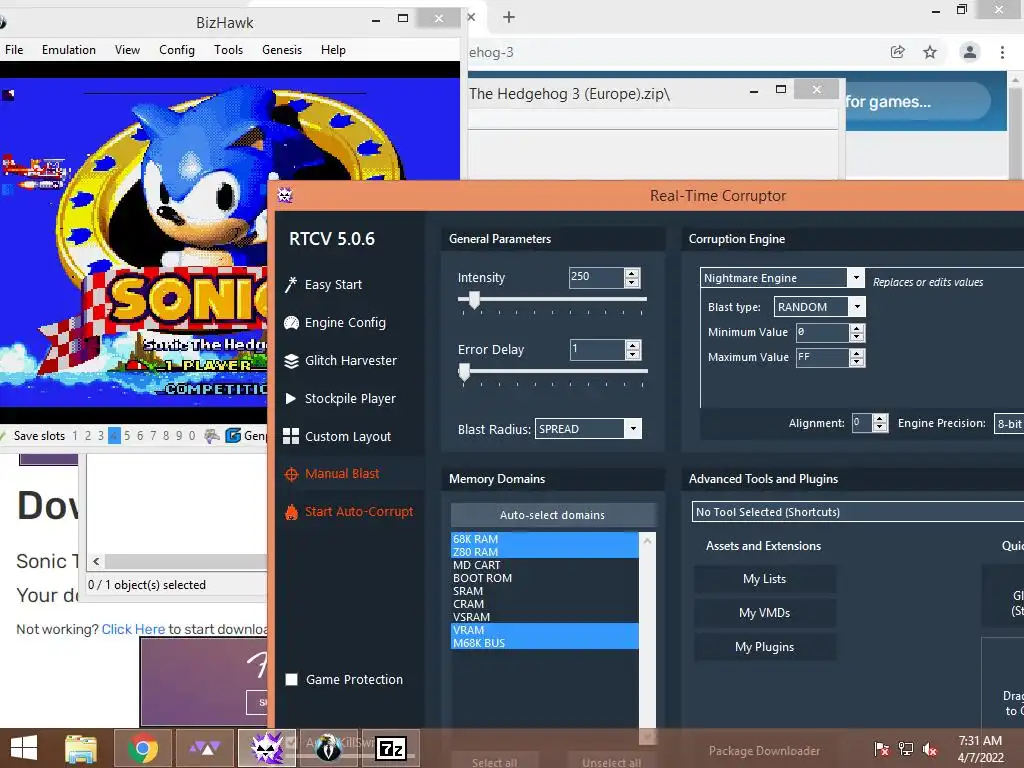Click the purple triangles taskbar icon

[204, 748]
